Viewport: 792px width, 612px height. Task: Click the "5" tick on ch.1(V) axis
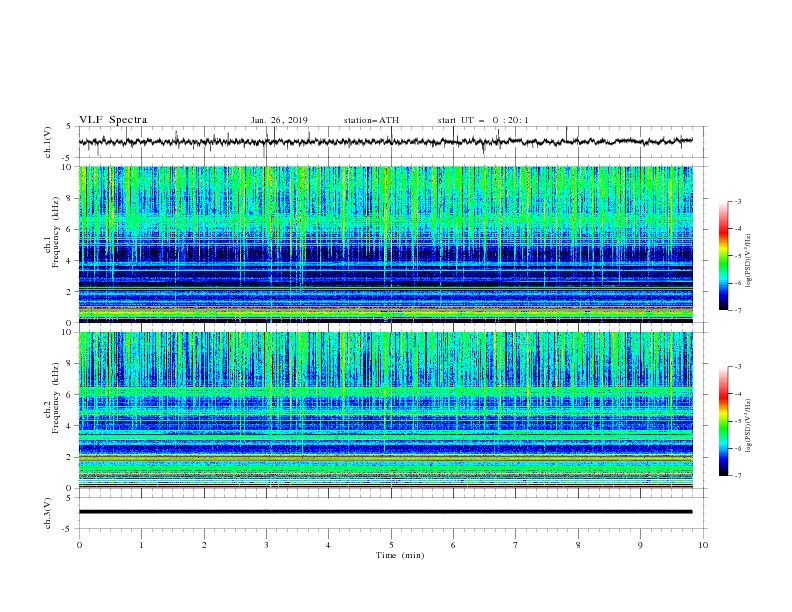70,126
